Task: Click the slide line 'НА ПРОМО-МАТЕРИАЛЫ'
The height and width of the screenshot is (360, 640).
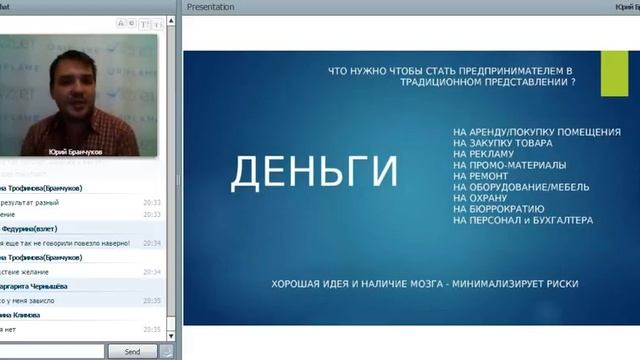Action: point(509,165)
